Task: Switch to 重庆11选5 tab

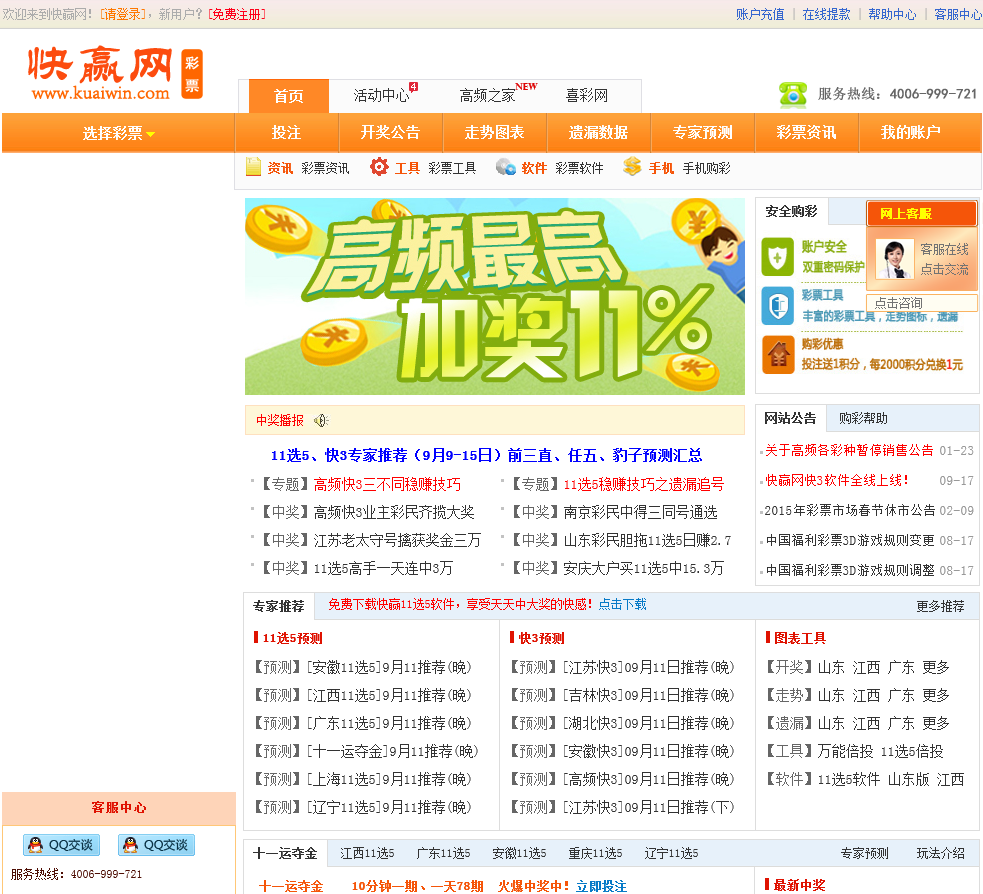Action: pyautogui.click(x=595, y=853)
